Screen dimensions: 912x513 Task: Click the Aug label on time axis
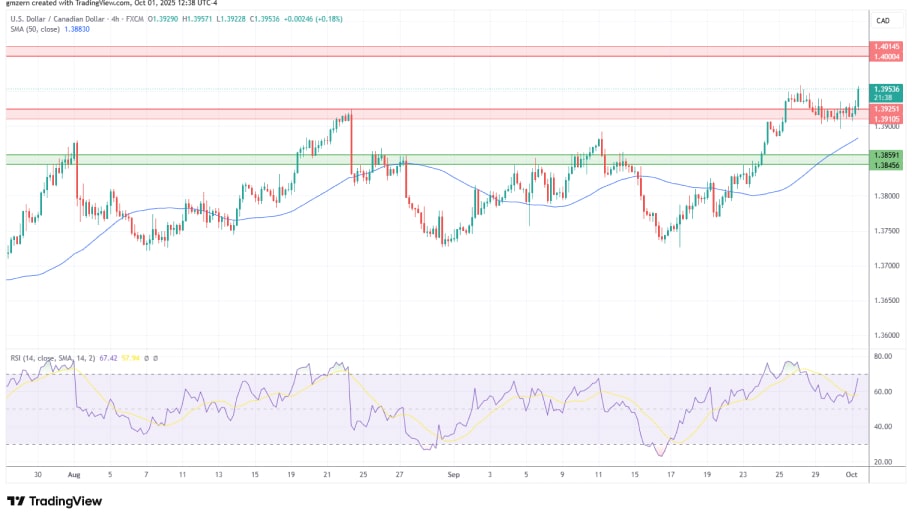pyautogui.click(x=73, y=478)
